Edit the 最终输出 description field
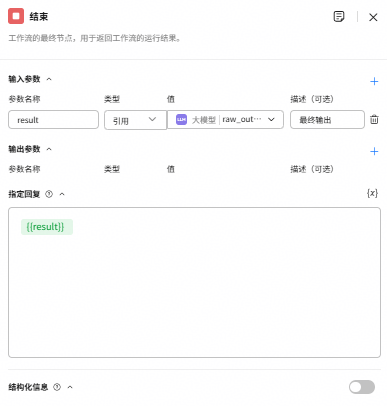The width and height of the screenshot is (387, 406). 327,119
